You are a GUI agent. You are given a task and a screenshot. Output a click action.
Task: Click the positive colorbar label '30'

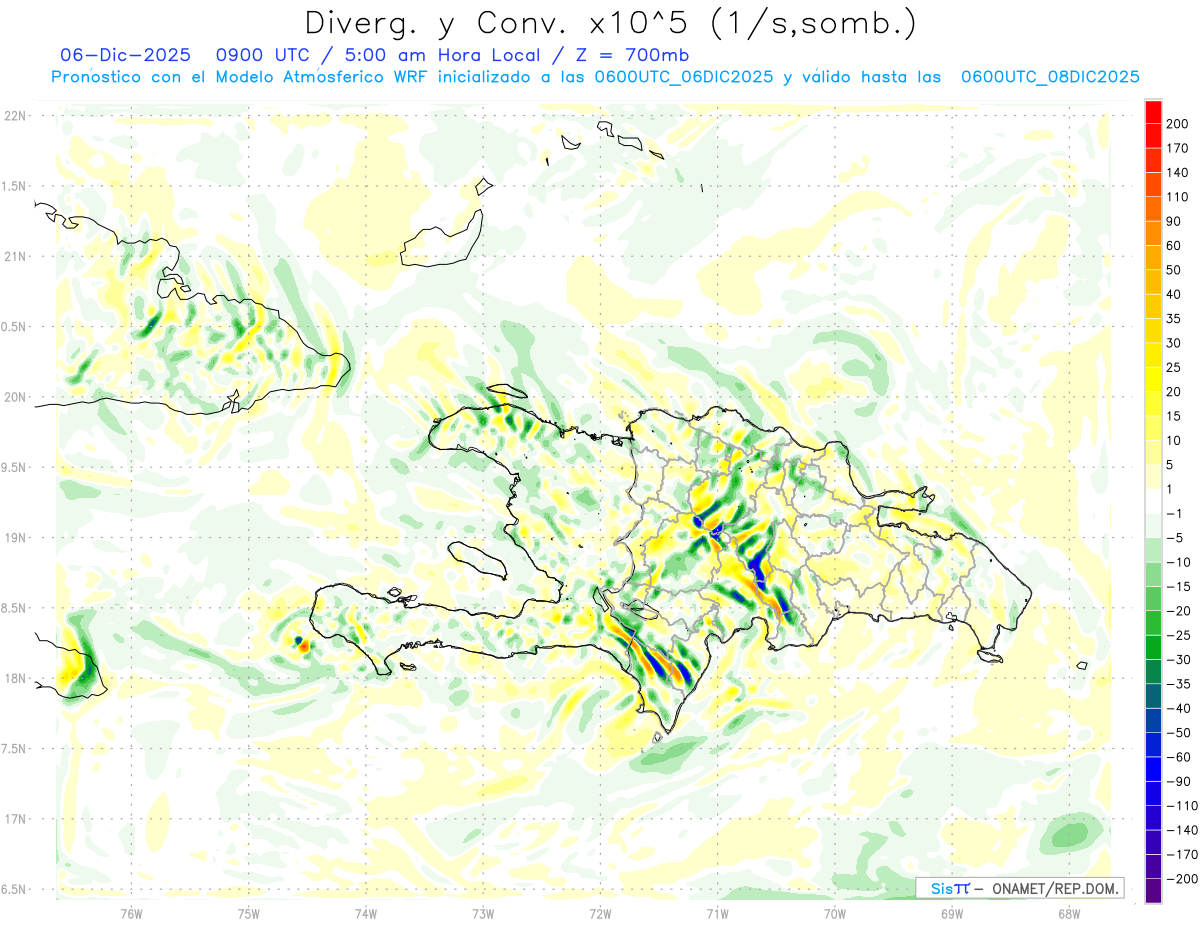[1174, 343]
